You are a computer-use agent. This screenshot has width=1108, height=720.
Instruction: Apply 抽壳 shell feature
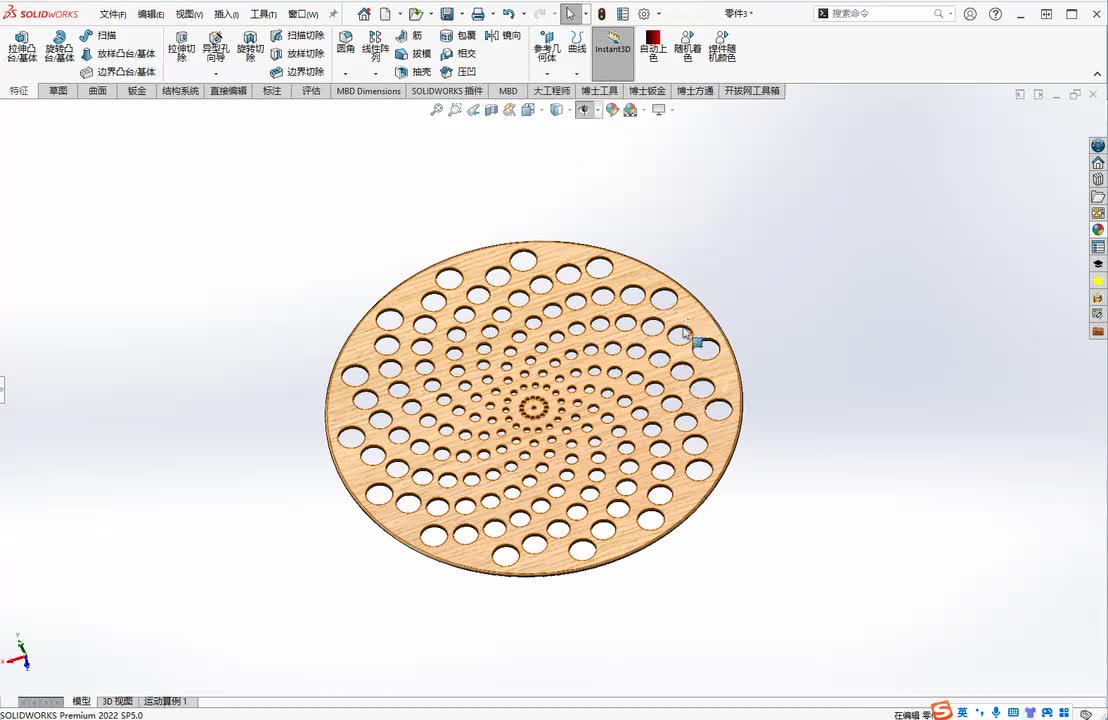[413, 72]
